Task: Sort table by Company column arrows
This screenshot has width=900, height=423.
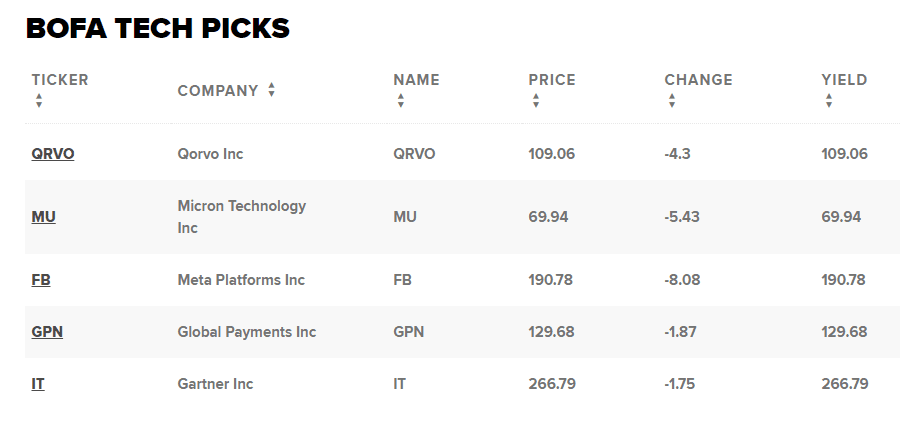Action: pyautogui.click(x=271, y=90)
